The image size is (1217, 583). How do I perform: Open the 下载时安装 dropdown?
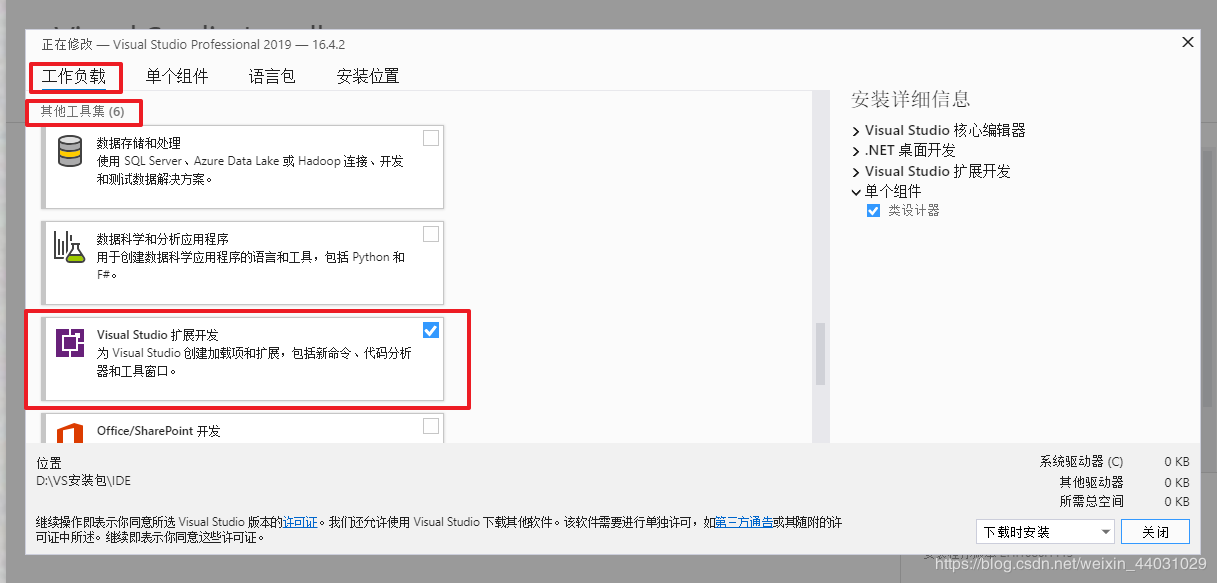(1044, 532)
